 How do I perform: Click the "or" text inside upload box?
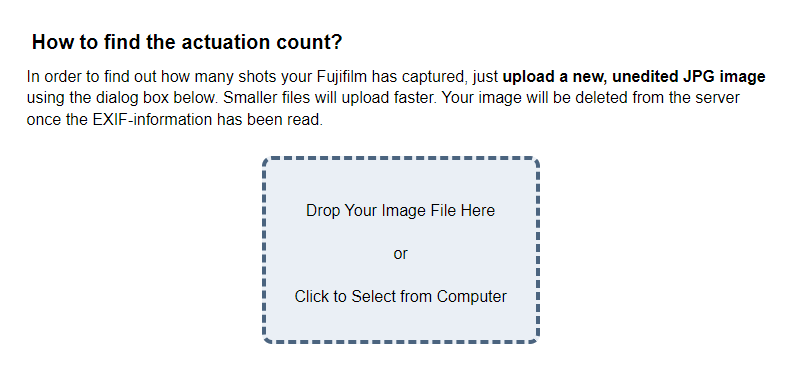tap(401, 254)
